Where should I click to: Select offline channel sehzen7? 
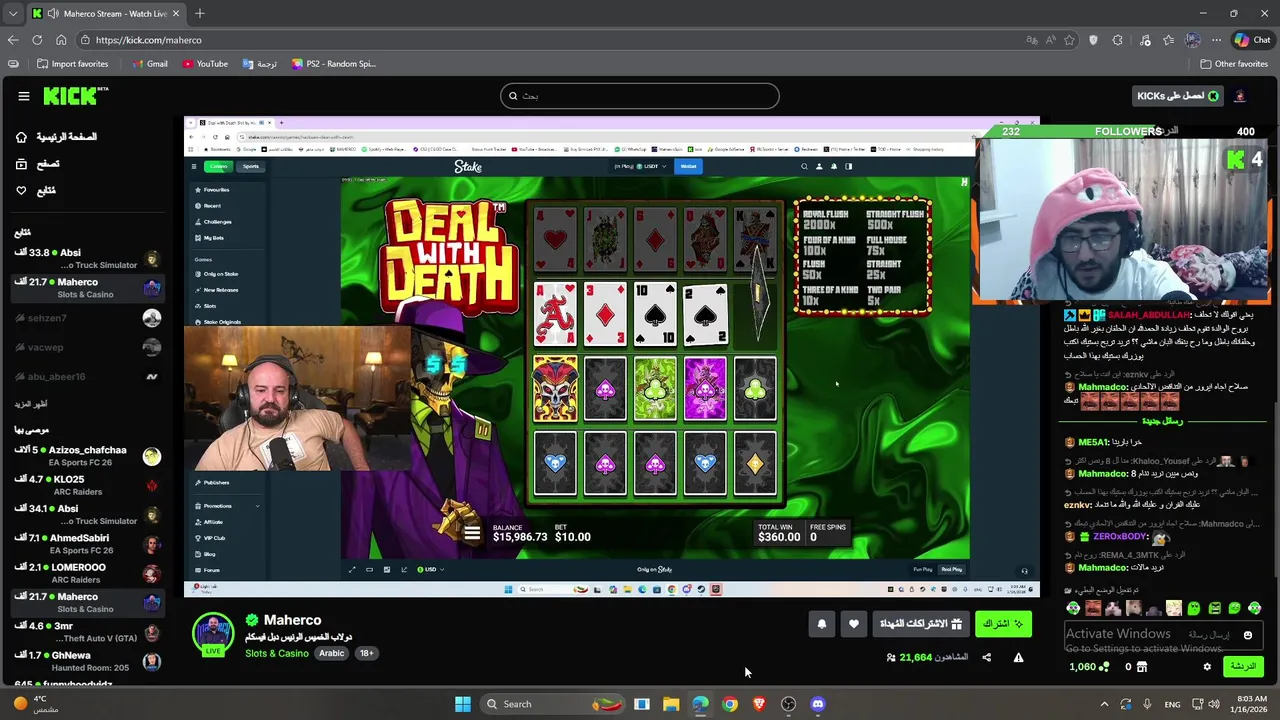[87, 318]
